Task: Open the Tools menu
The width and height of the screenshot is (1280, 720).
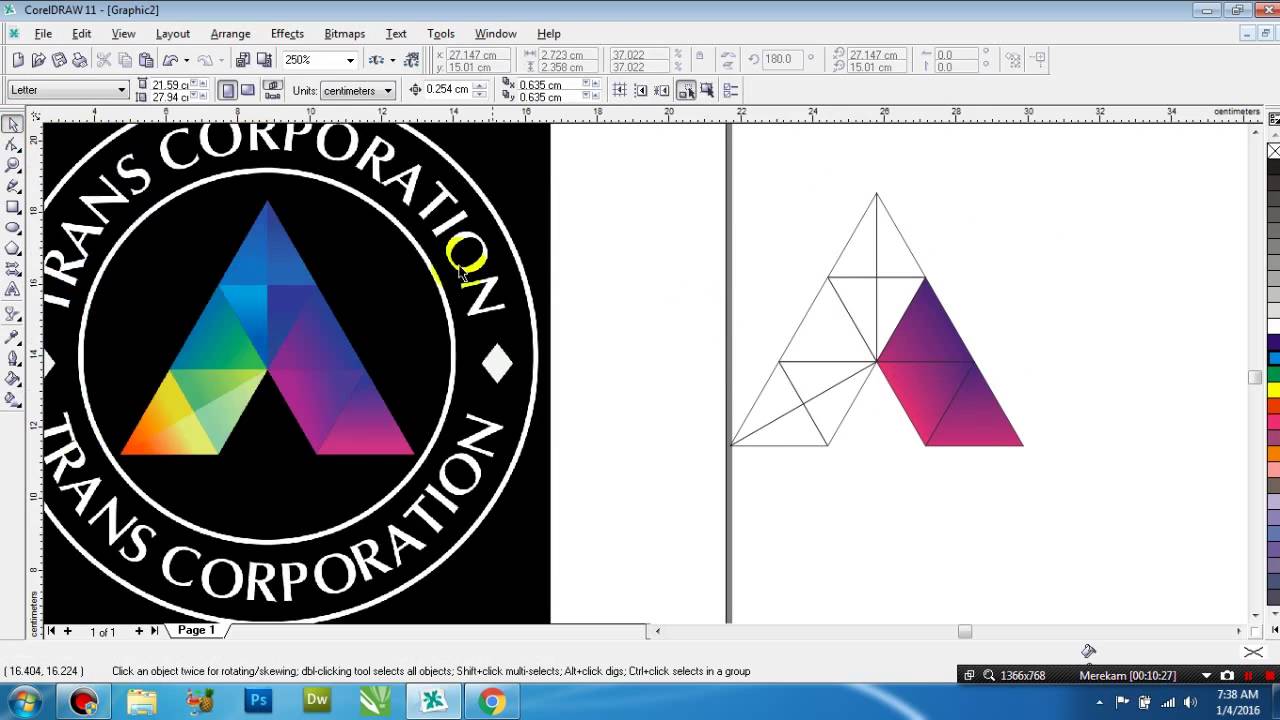Action: (440, 33)
